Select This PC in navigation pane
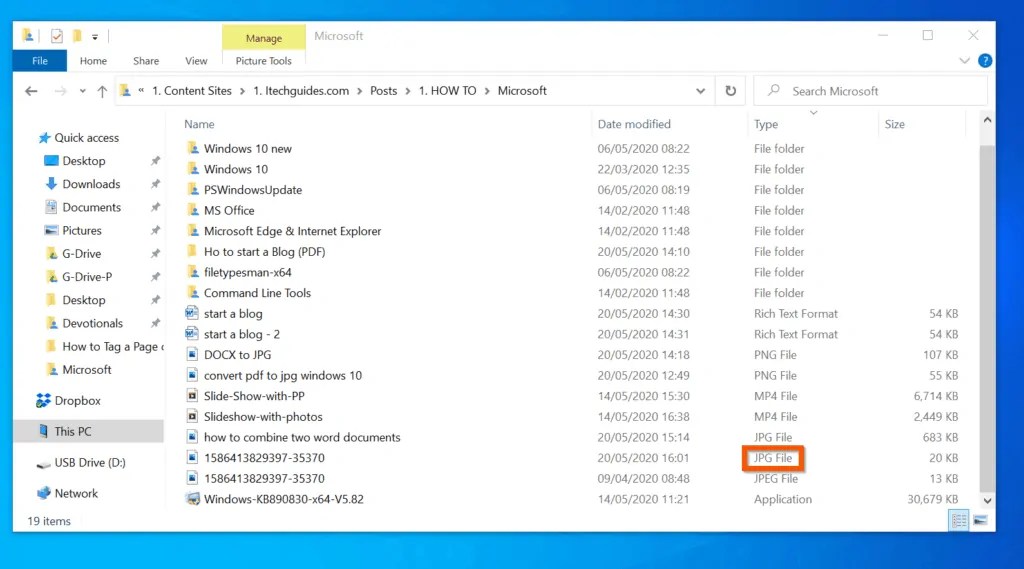Image resolution: width=1024 pixels, height=569 pixels. tap(72, 431)
